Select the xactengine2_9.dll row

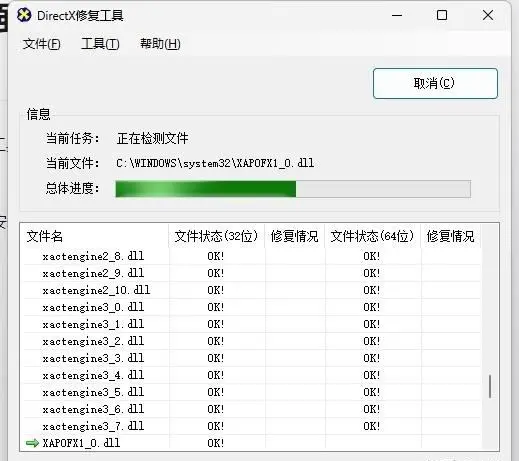click(252, 273)
